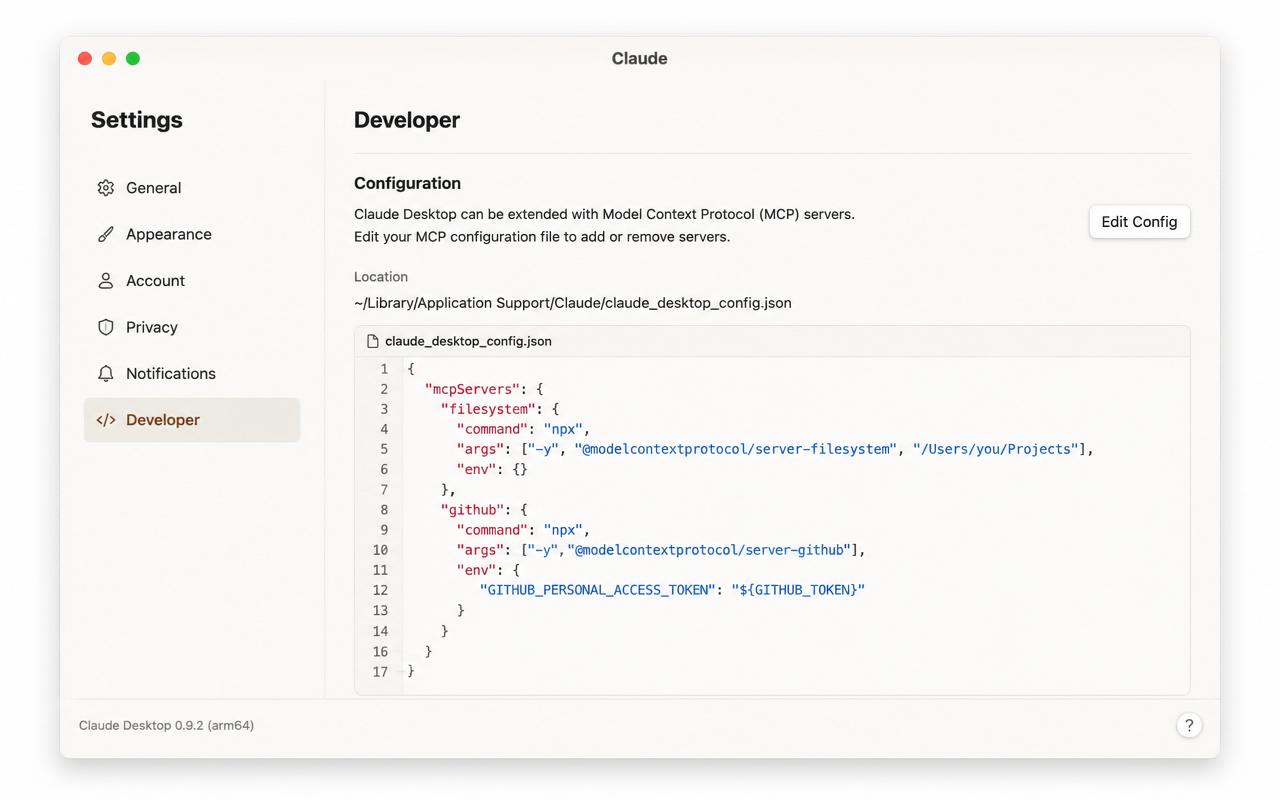Click the "Configuration" section heading

(x=407, y=183)
